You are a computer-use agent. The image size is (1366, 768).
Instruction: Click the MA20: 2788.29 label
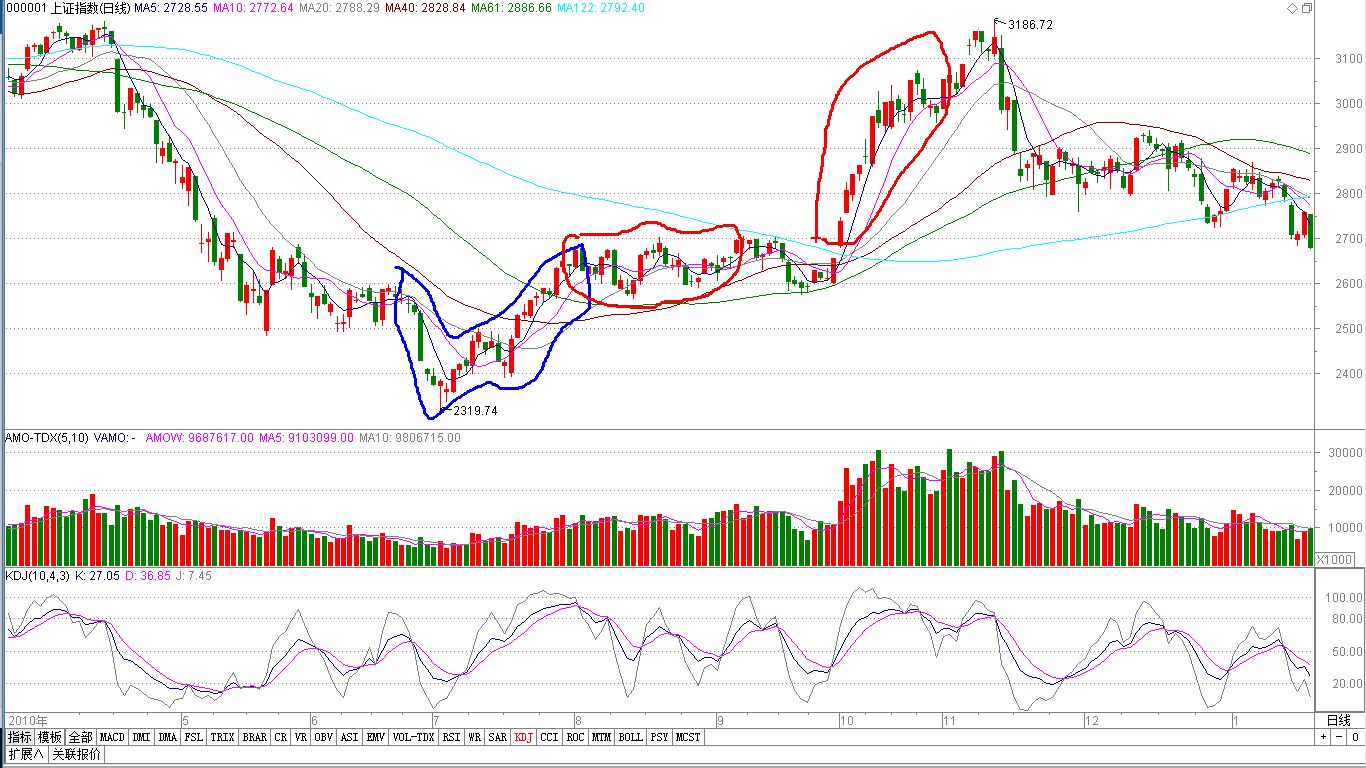340,8
